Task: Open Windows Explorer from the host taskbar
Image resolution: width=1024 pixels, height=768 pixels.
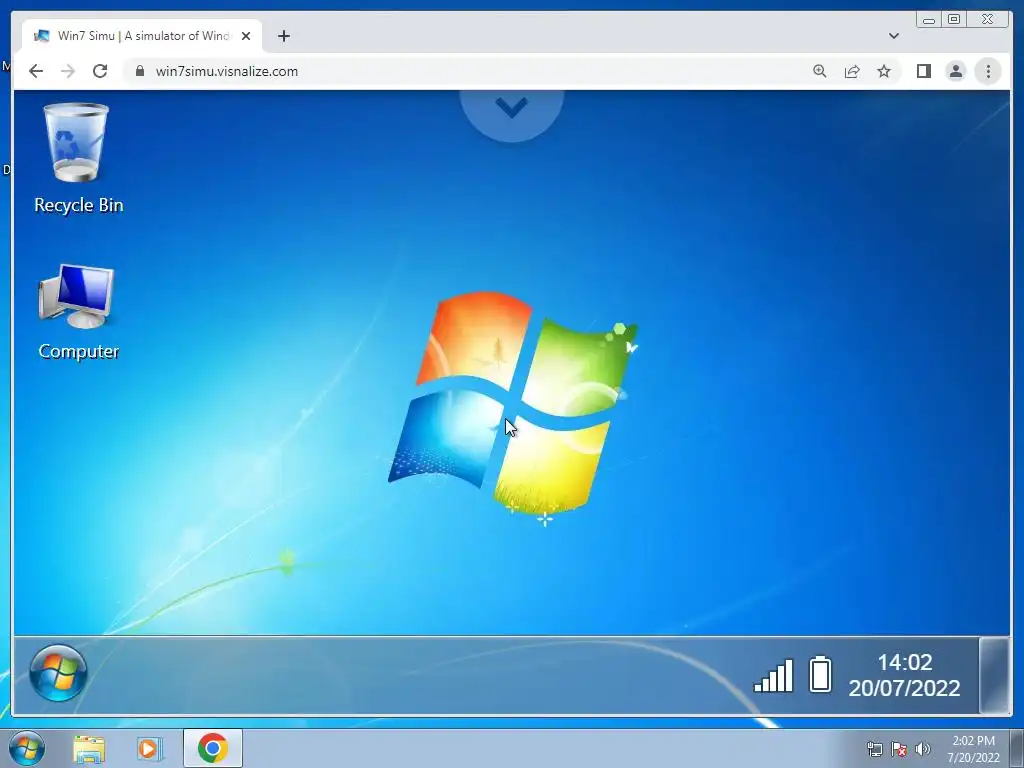Action: (89, 749)
